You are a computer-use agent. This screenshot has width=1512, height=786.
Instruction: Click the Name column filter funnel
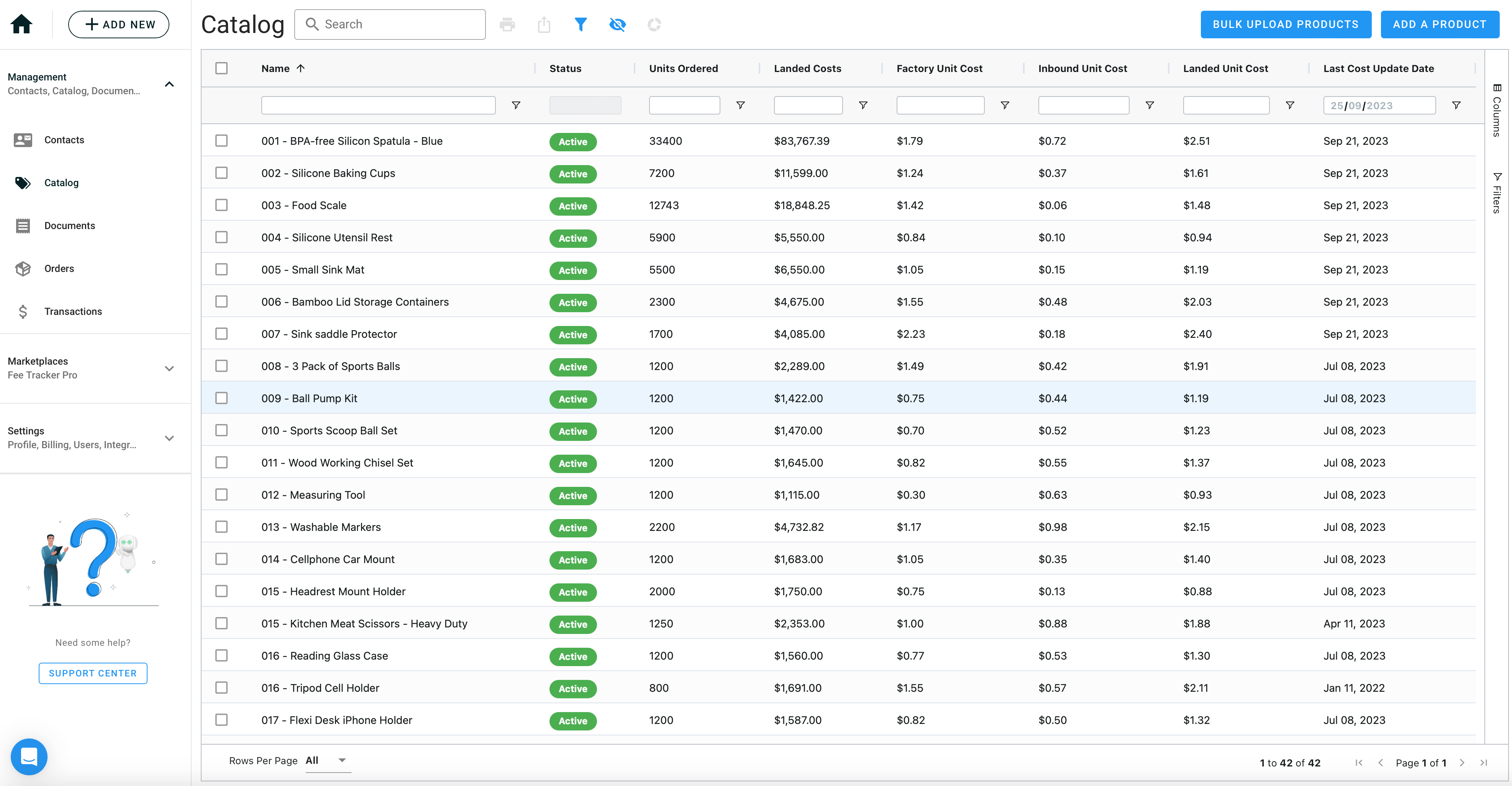[x=516, y=105]
